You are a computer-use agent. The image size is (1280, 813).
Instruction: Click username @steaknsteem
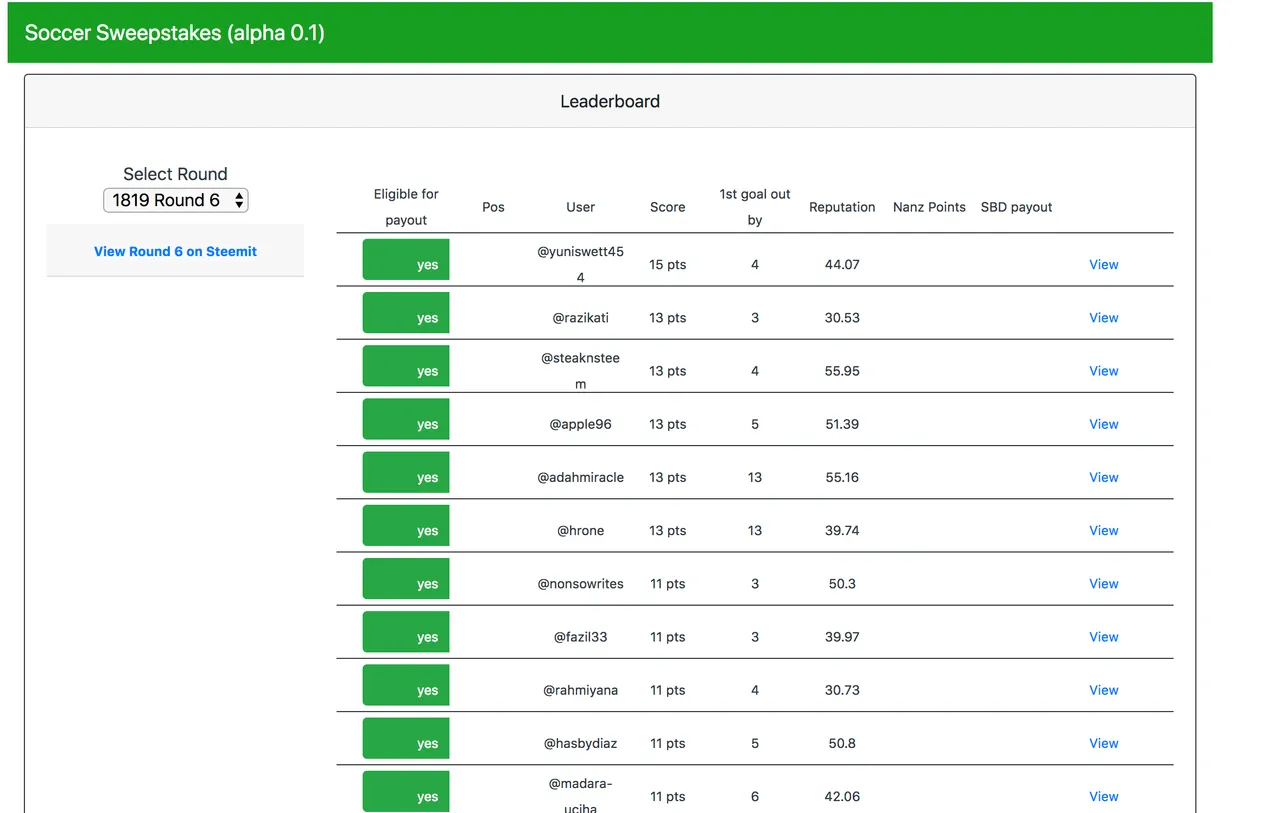point(581,371)
